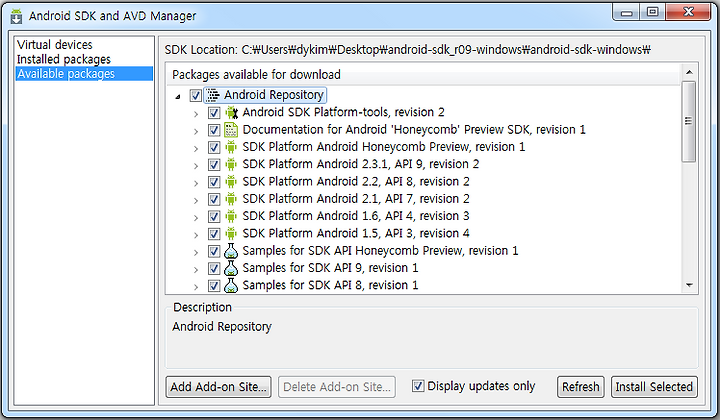This screenshot has height=420, width=720.
Task: Expand SDK Platform Android 2.1 entry
Action: pos(196,200)
